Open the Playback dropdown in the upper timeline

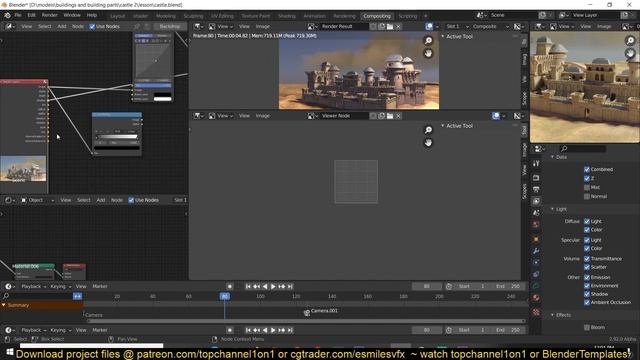(33, 287)
